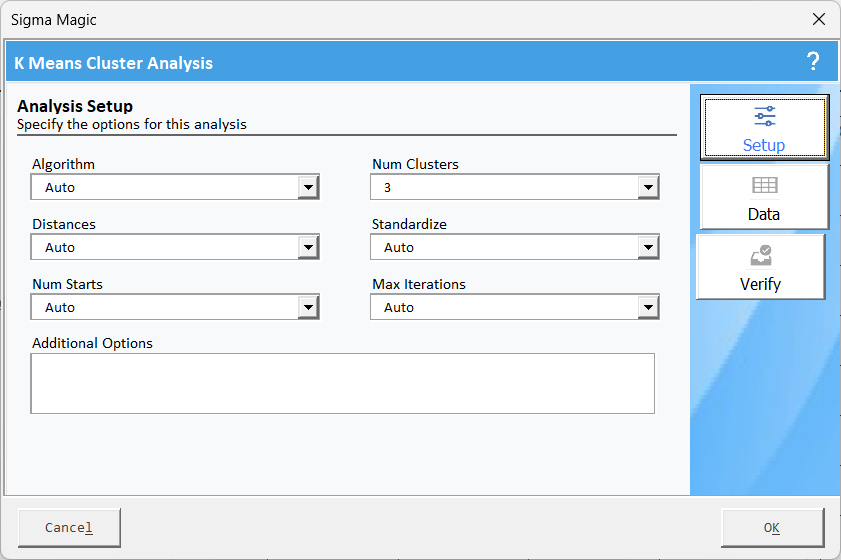
Task: Confirm the setup with the OK button
Action: [x=772, y=528]
